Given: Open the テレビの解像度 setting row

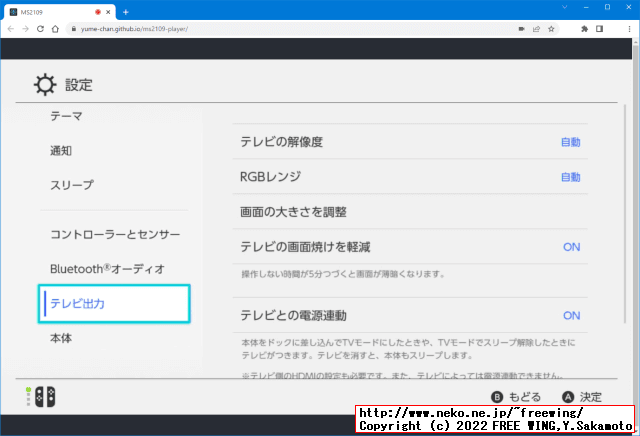Looking at the screenshot, I should click(410, 142).
